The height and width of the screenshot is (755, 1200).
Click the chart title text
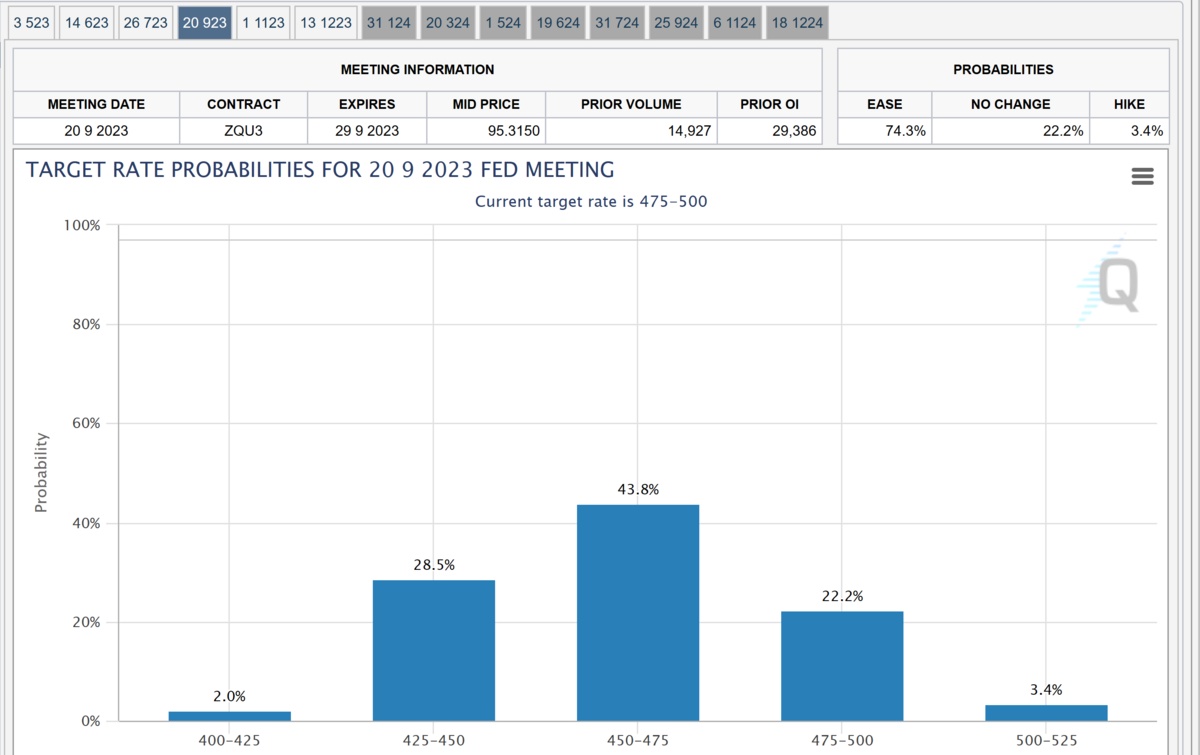320,170
